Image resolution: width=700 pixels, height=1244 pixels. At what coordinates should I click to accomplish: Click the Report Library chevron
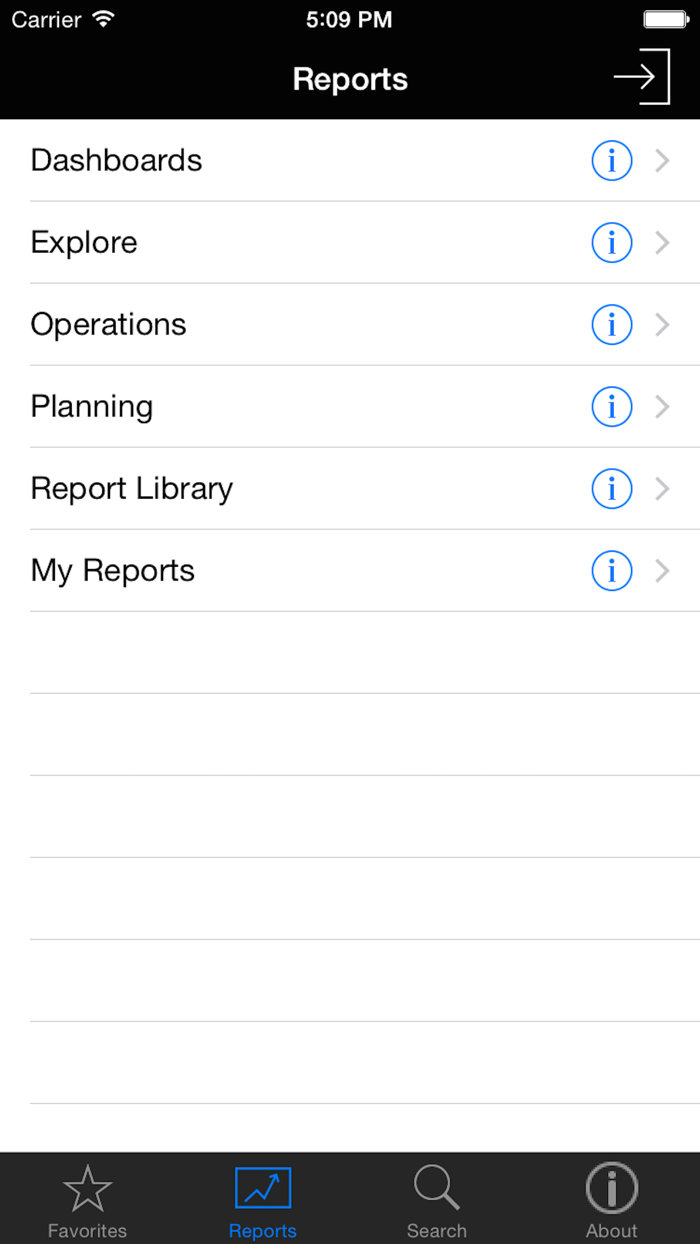coord(662,489)
